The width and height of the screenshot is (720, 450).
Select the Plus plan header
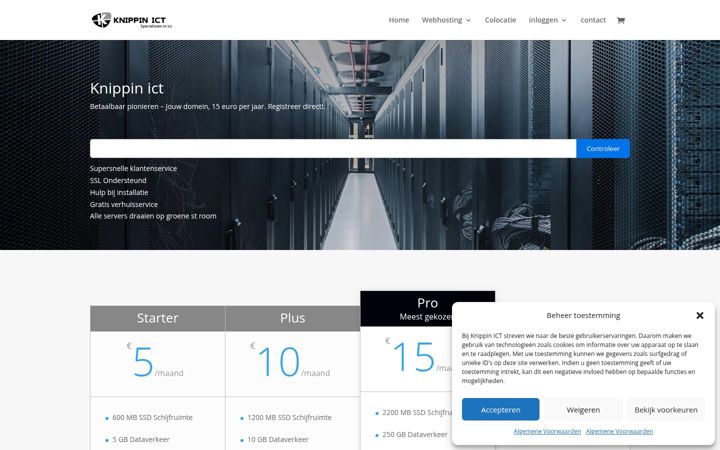[292, 318]
